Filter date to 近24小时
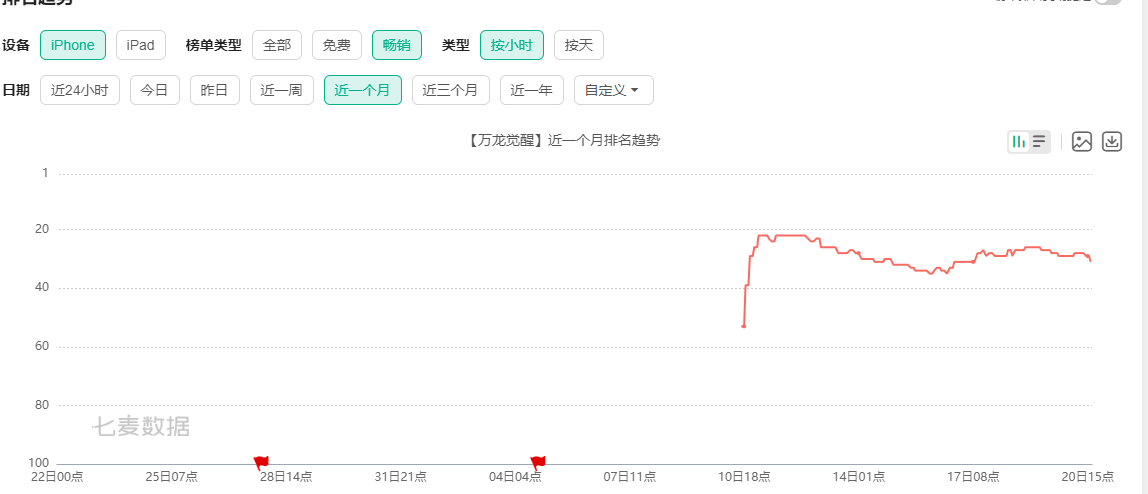Image resolution: width=1148 pixels, height=494 pixels. pyautogui.click(x=79, y=90)
